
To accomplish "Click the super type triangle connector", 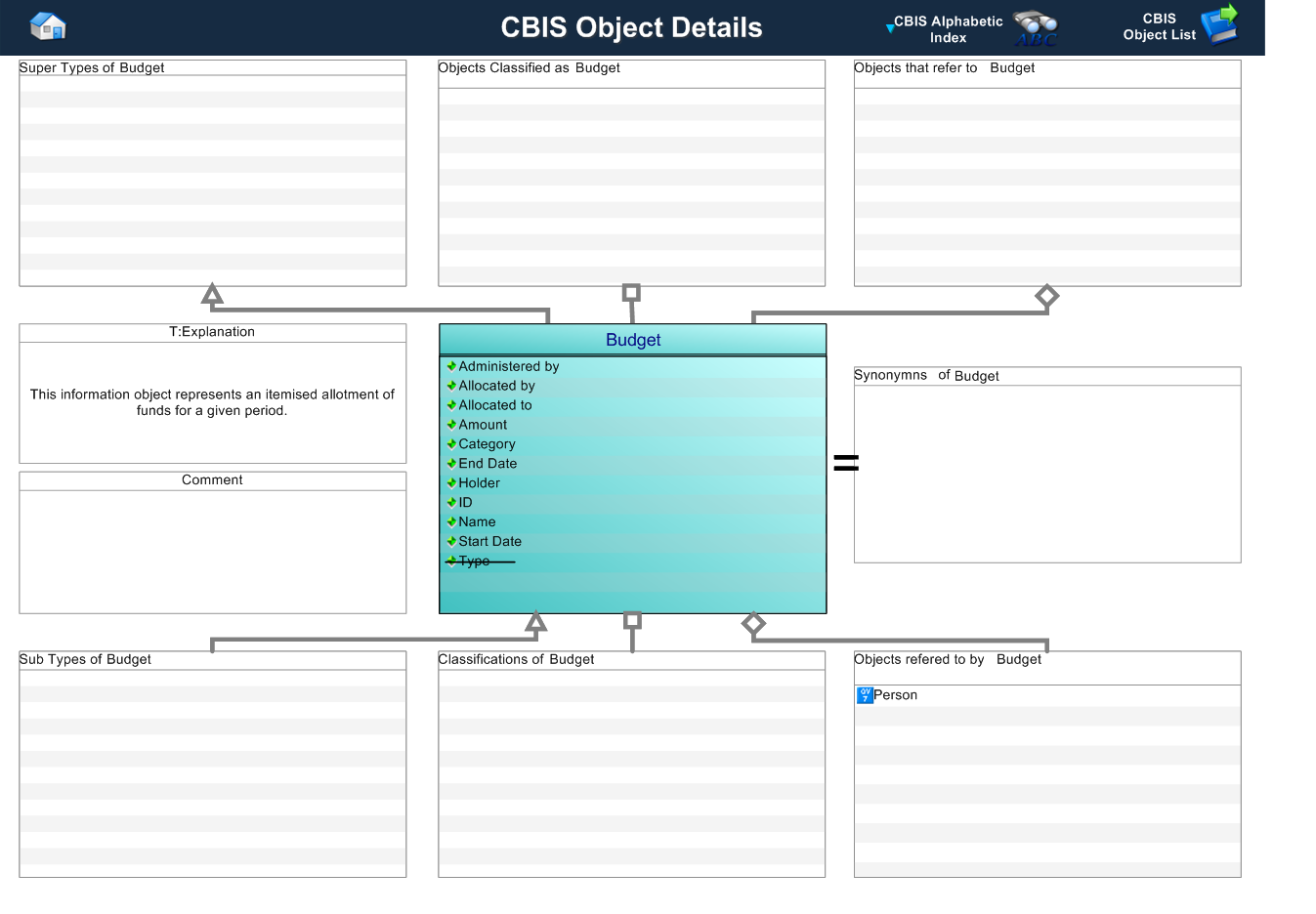I will pos(212,294).
